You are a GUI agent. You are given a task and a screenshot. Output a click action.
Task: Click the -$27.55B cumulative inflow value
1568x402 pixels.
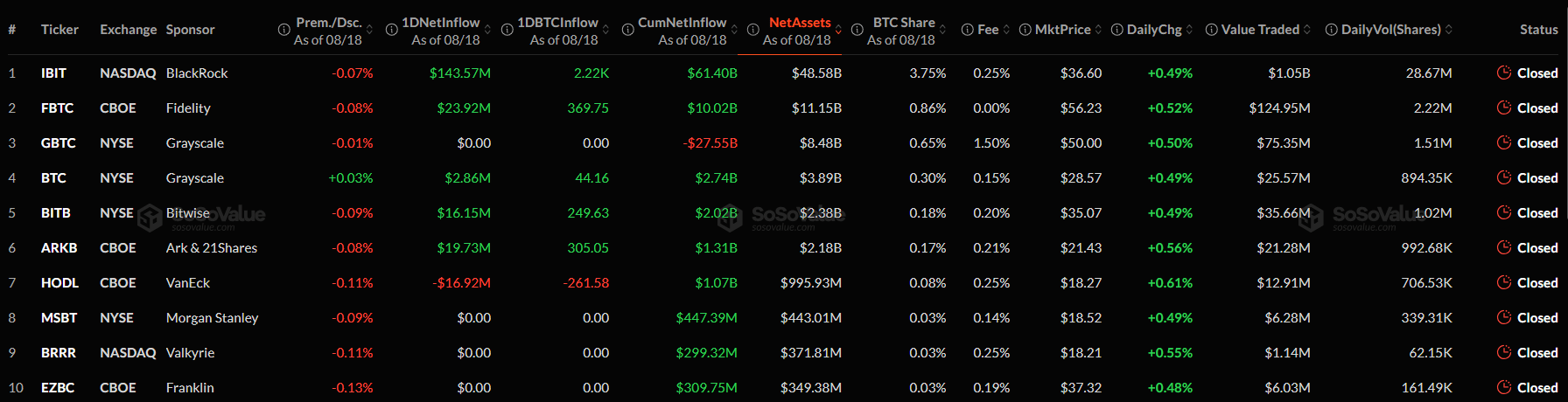point(710,143)
